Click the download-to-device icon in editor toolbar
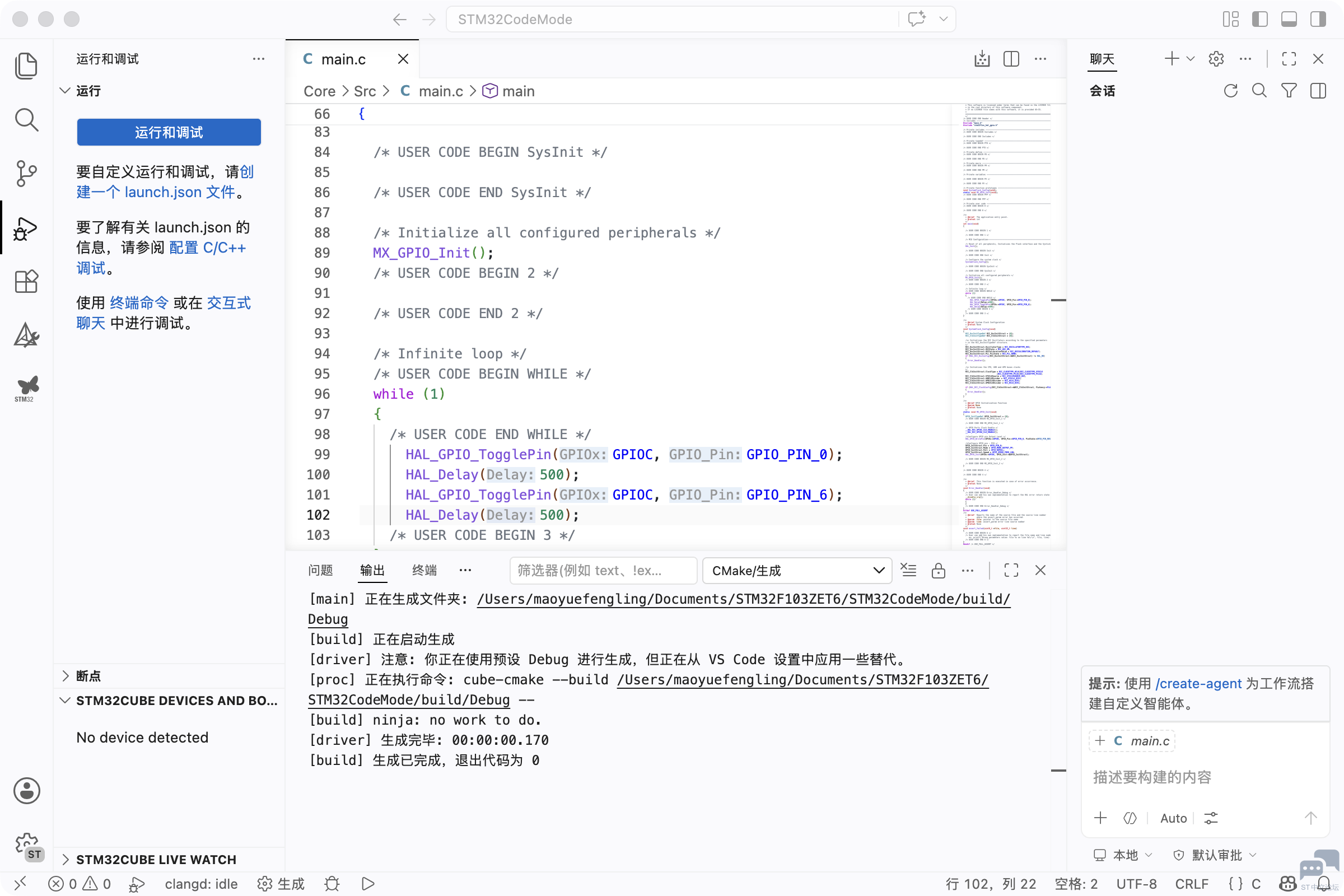Screen dimensions: 1344x896 982,59
